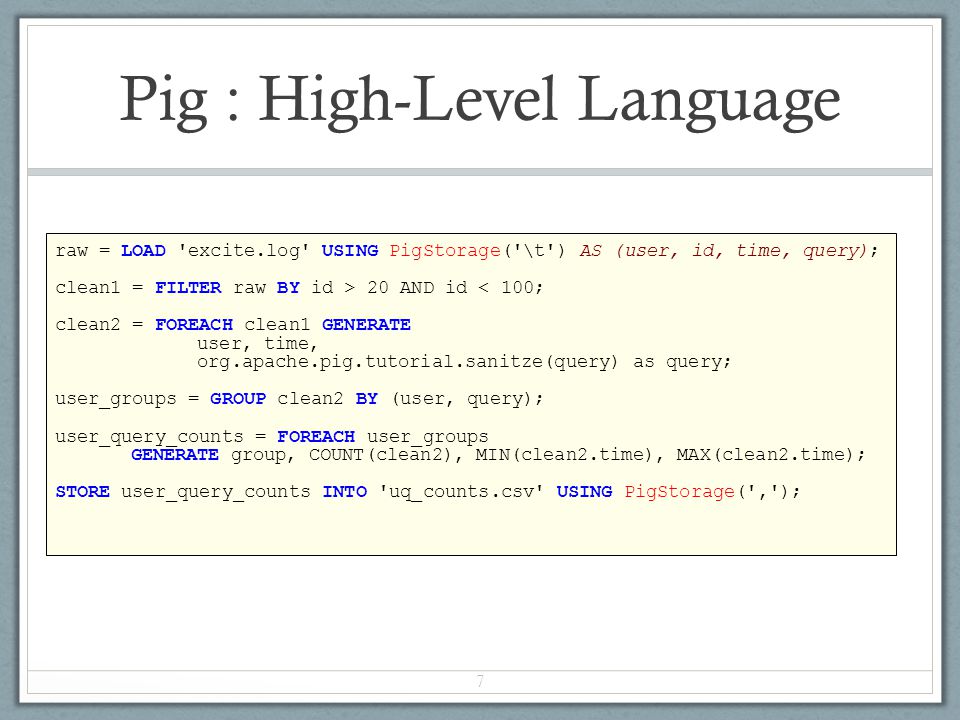Click PigStorage(',') in the STORE line
The height and width of the screenshot is (720, 960).
706,492
